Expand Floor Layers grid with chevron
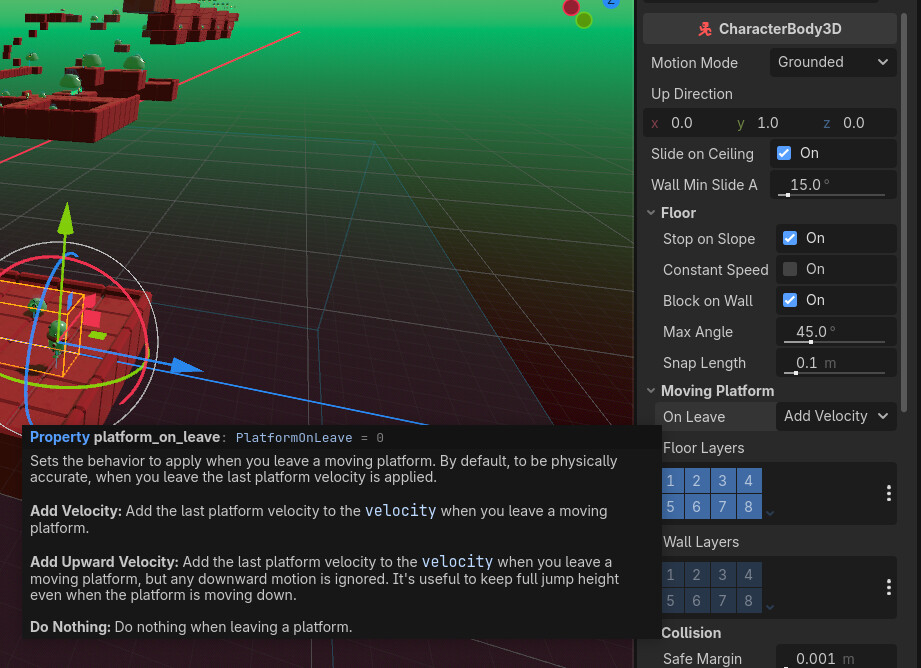The height and width of the screenshot is (668, 921). (x=769, y=513)
